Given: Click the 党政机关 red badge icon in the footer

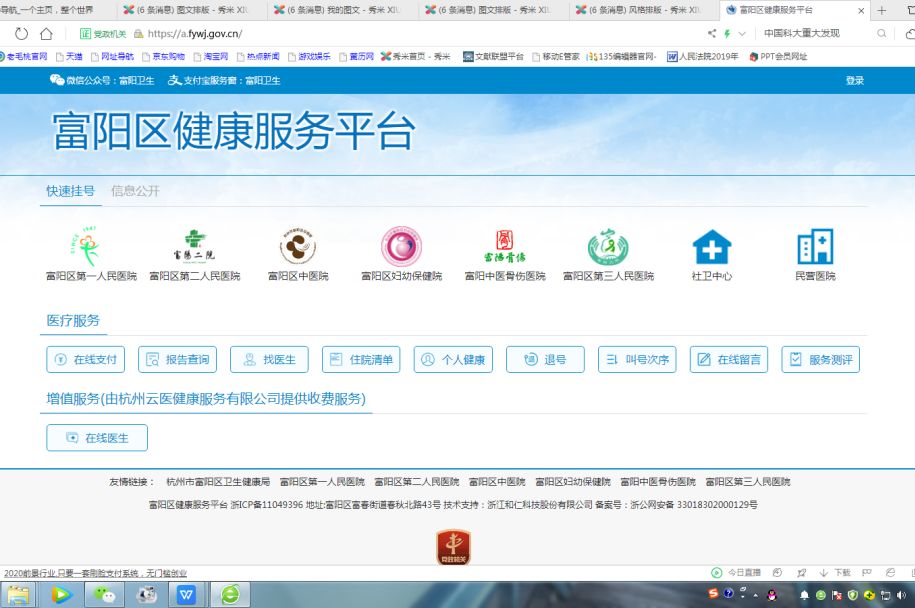Looking at the screenshot, I should (x=453, y=547).
